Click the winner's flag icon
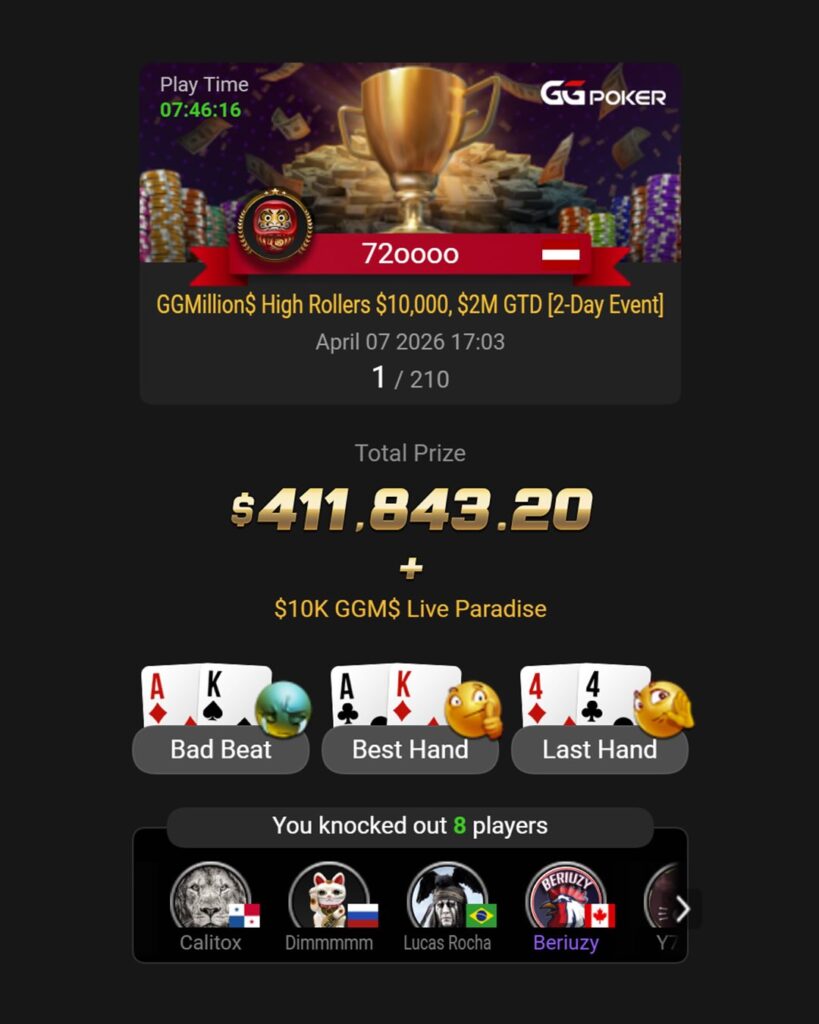819x1024 pixels. pos(560,254)
